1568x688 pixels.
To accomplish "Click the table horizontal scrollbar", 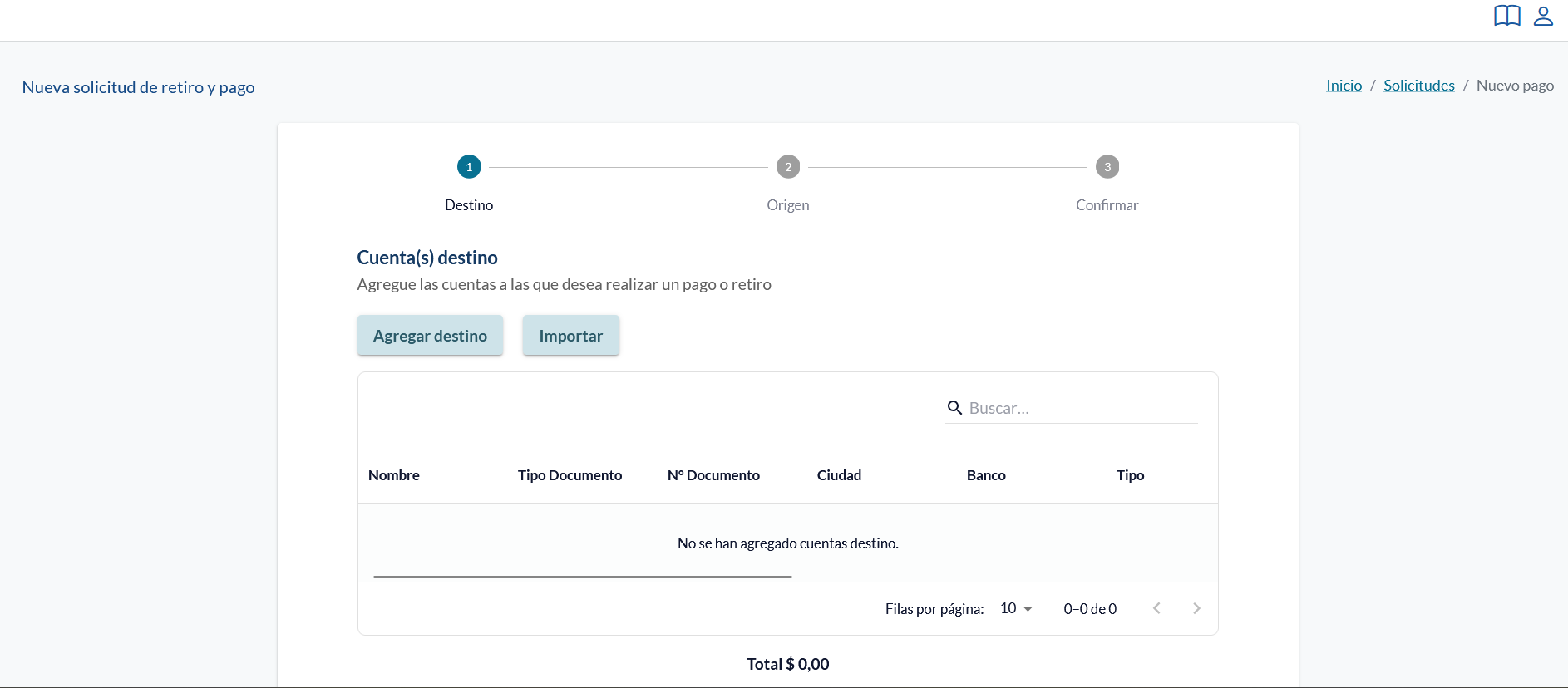I will pyautogui.click(x=583, y=576).
